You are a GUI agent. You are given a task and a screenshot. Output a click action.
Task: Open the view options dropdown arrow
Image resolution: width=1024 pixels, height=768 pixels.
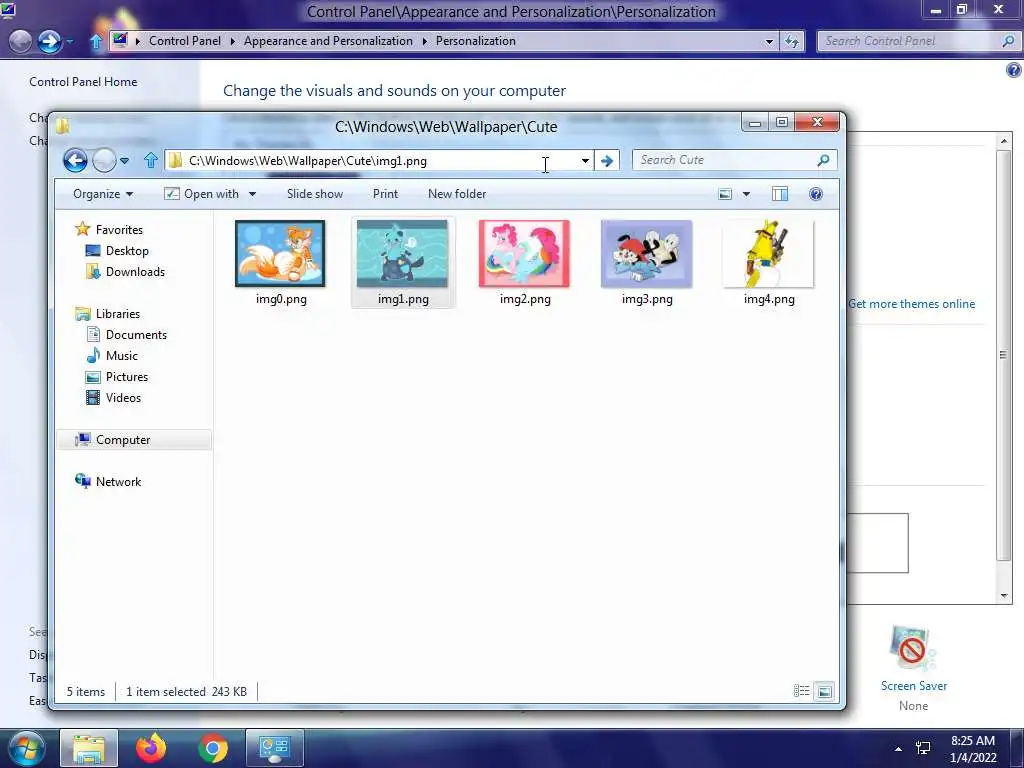(x=746, y=194)
